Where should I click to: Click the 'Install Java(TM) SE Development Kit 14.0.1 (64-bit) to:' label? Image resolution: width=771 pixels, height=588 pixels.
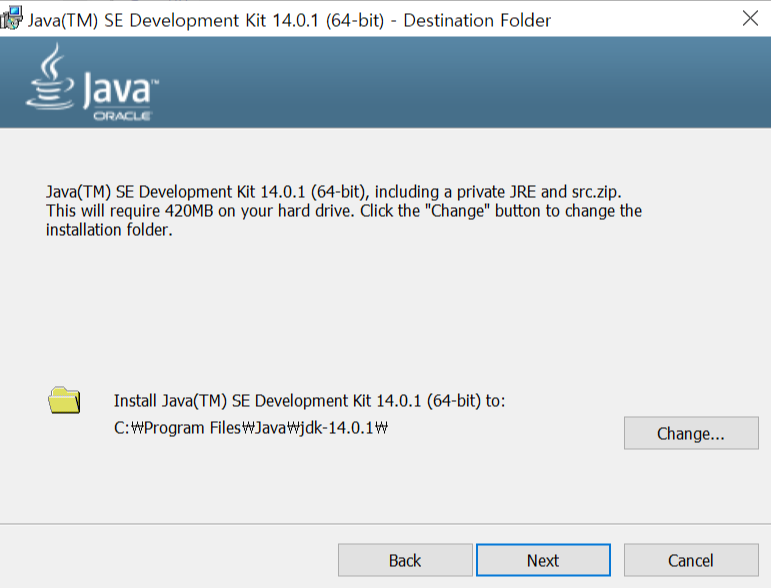point(309,401)
